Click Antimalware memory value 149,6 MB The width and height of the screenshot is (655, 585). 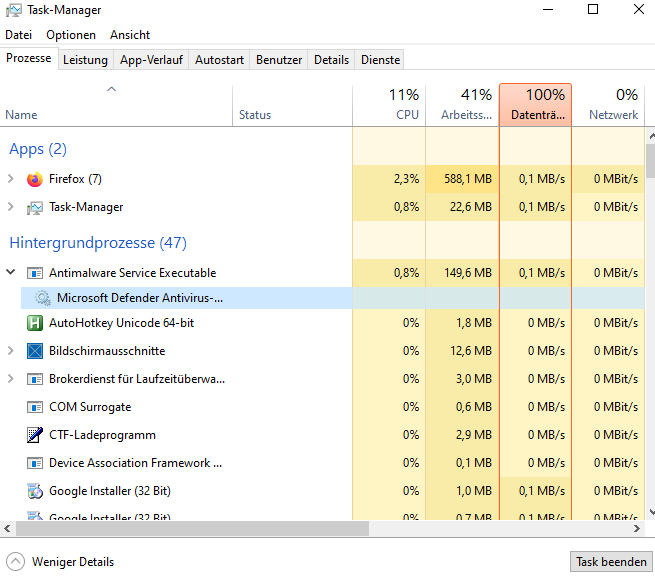tap(468, 273)
